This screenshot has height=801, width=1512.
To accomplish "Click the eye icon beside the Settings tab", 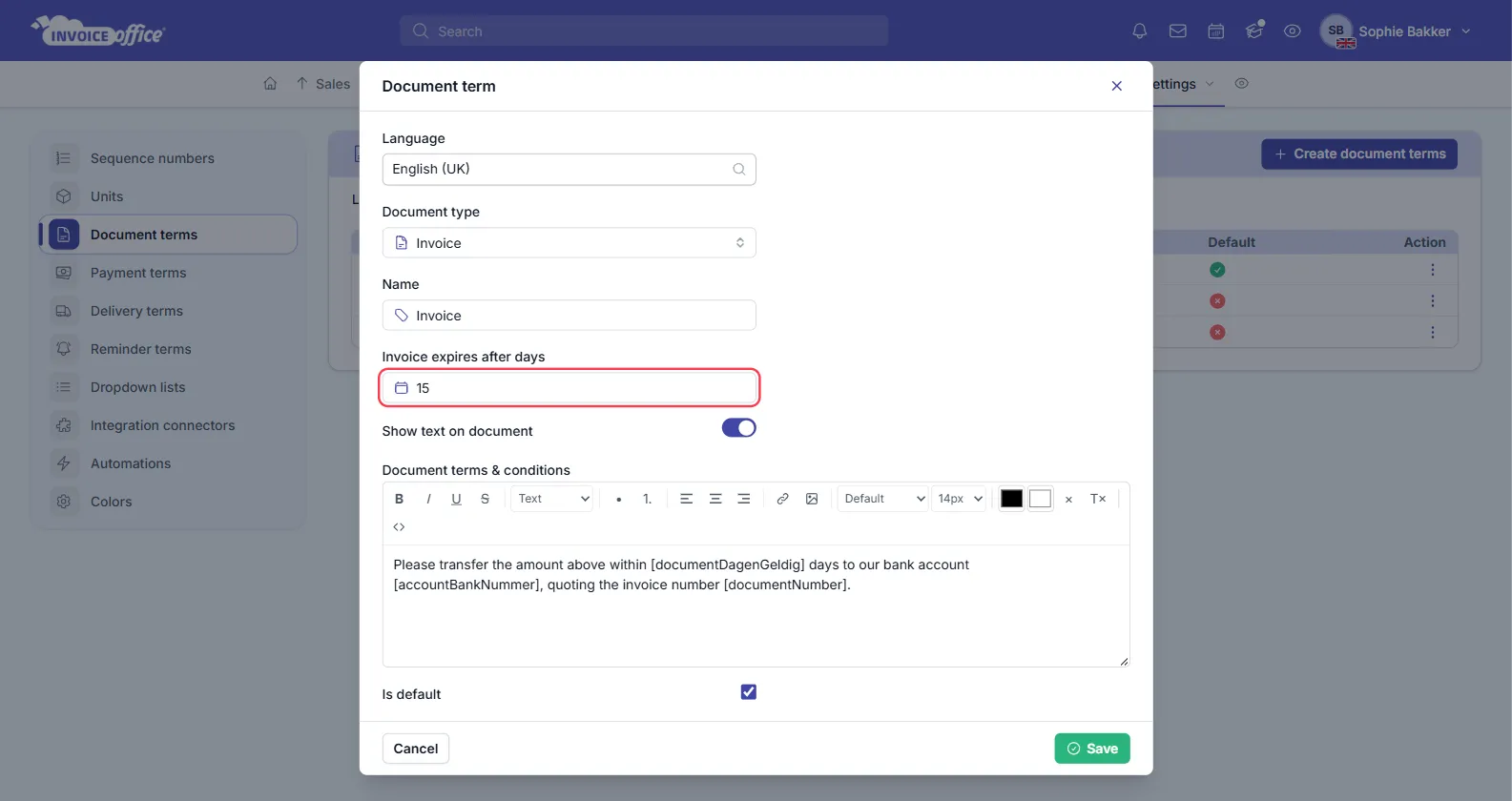I will click(1242, 84).
